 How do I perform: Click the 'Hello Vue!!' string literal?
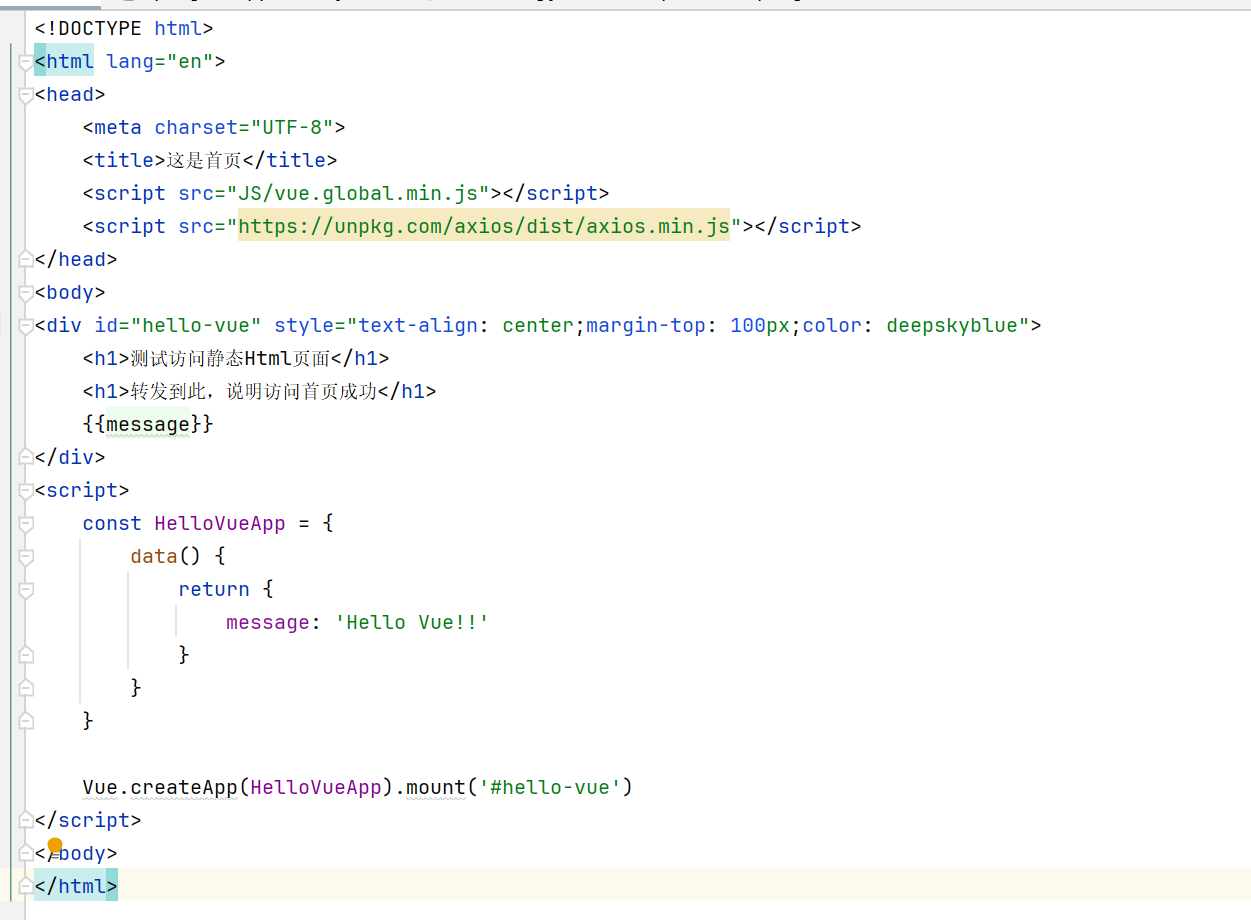click(x=412, y=622)
